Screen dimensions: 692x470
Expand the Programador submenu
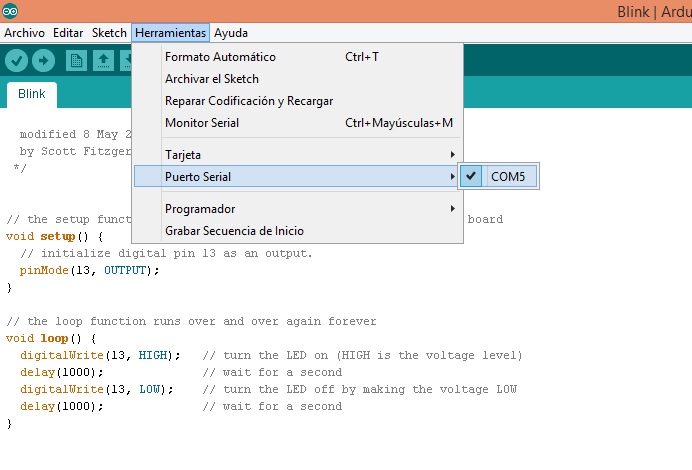[298, 209]
